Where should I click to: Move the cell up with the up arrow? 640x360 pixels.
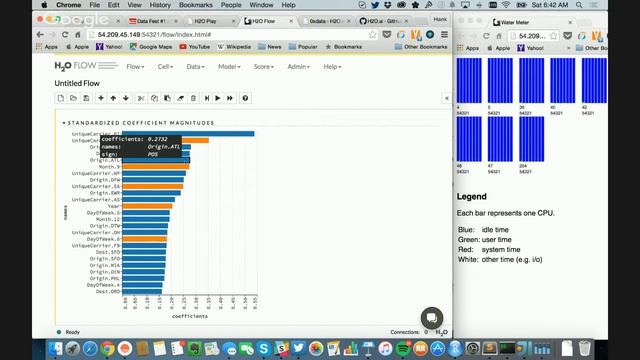(x=113, y=98)
